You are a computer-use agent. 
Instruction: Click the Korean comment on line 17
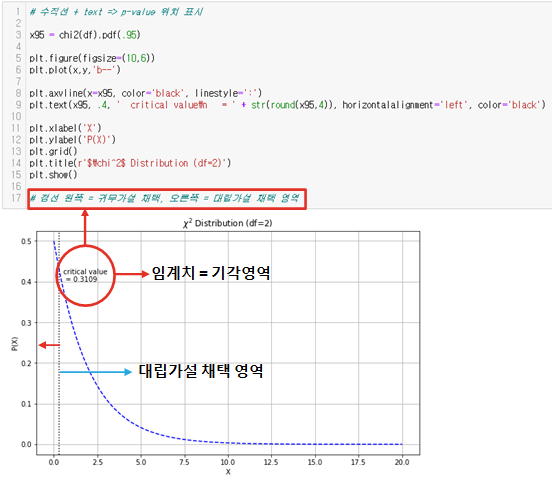click(164, 198)
